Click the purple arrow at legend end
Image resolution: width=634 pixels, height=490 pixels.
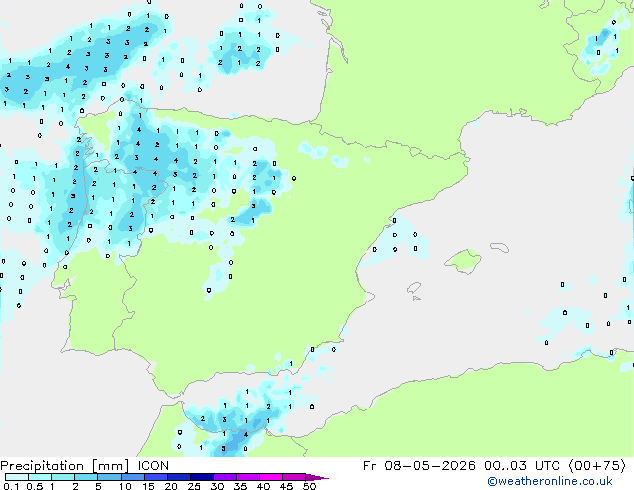[317, 477]
